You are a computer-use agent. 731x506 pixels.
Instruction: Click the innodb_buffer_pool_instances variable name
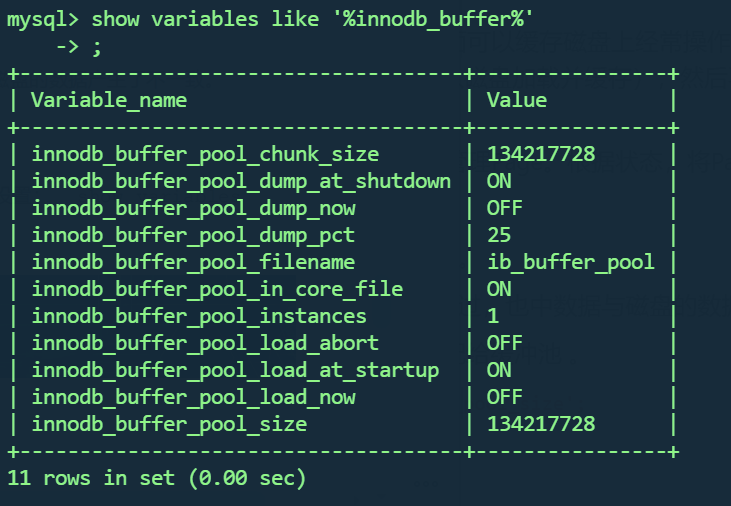[x=199, y=316]
